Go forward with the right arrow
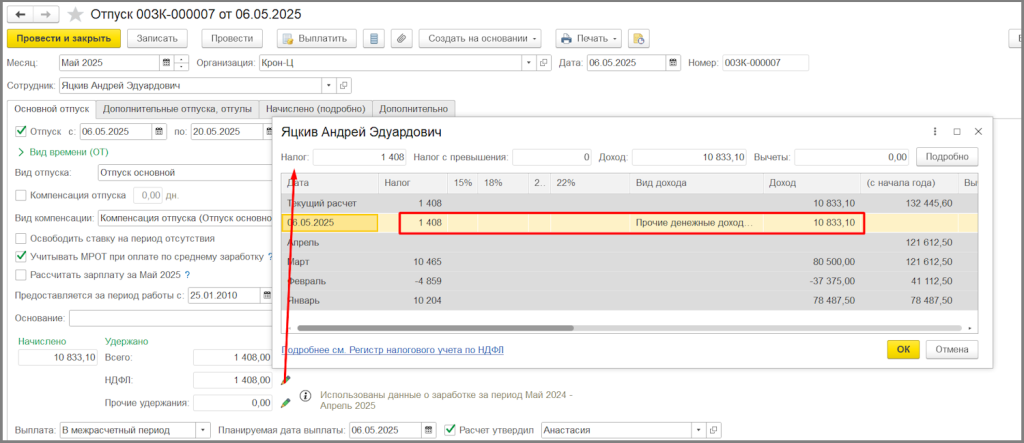This screenshot has width=1024, height=443. pos(46,14)
